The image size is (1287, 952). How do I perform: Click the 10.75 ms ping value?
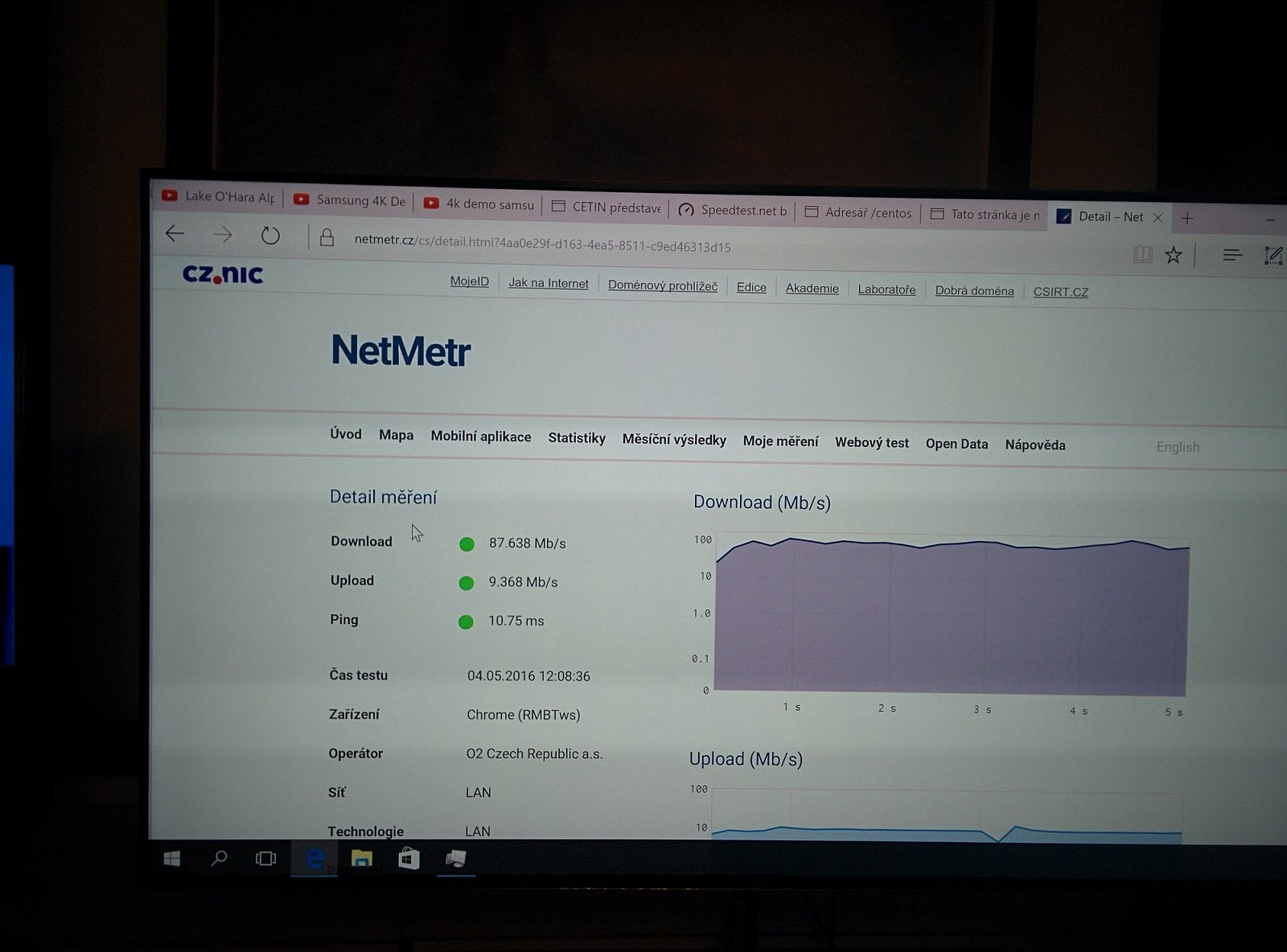click(x=516, y=621)
